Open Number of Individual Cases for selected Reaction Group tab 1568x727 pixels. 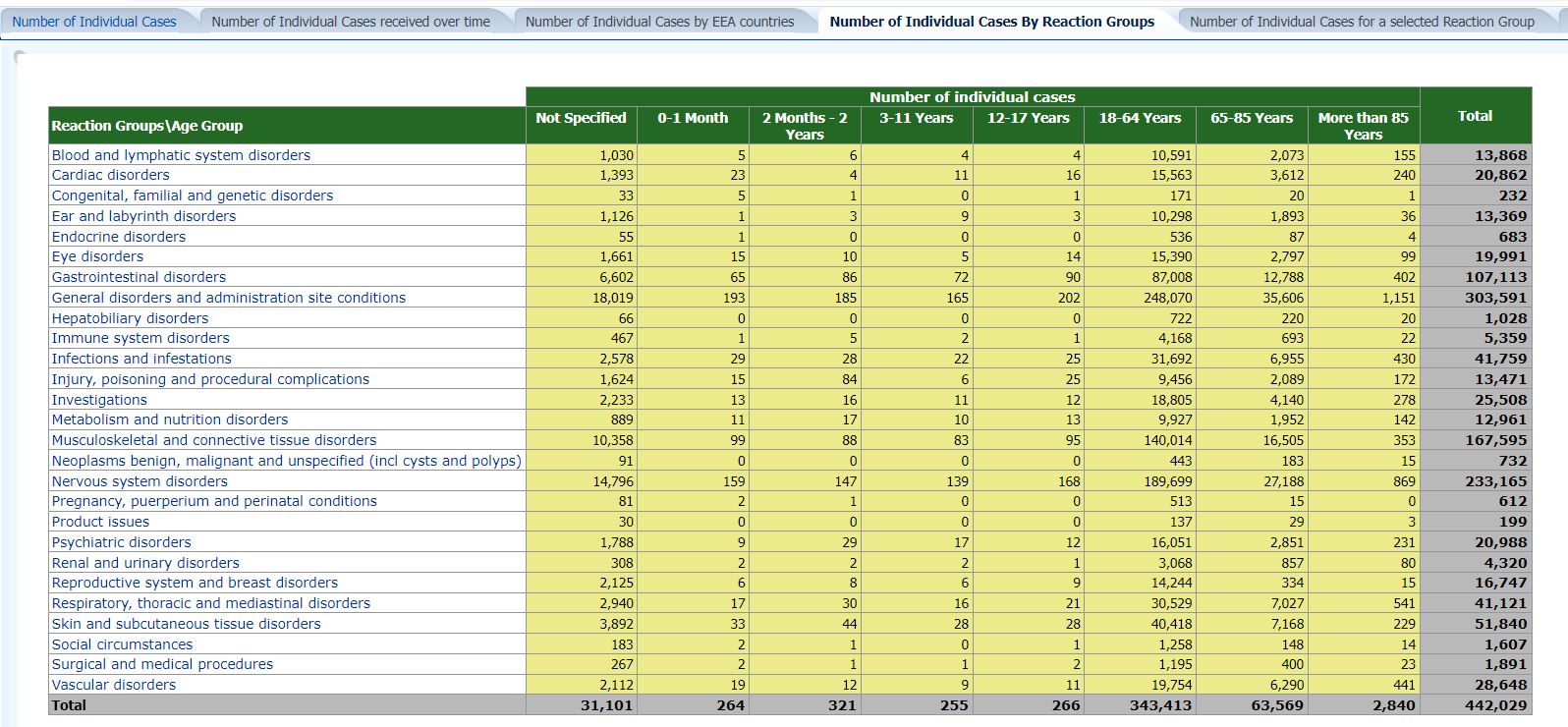(1362, 22)
